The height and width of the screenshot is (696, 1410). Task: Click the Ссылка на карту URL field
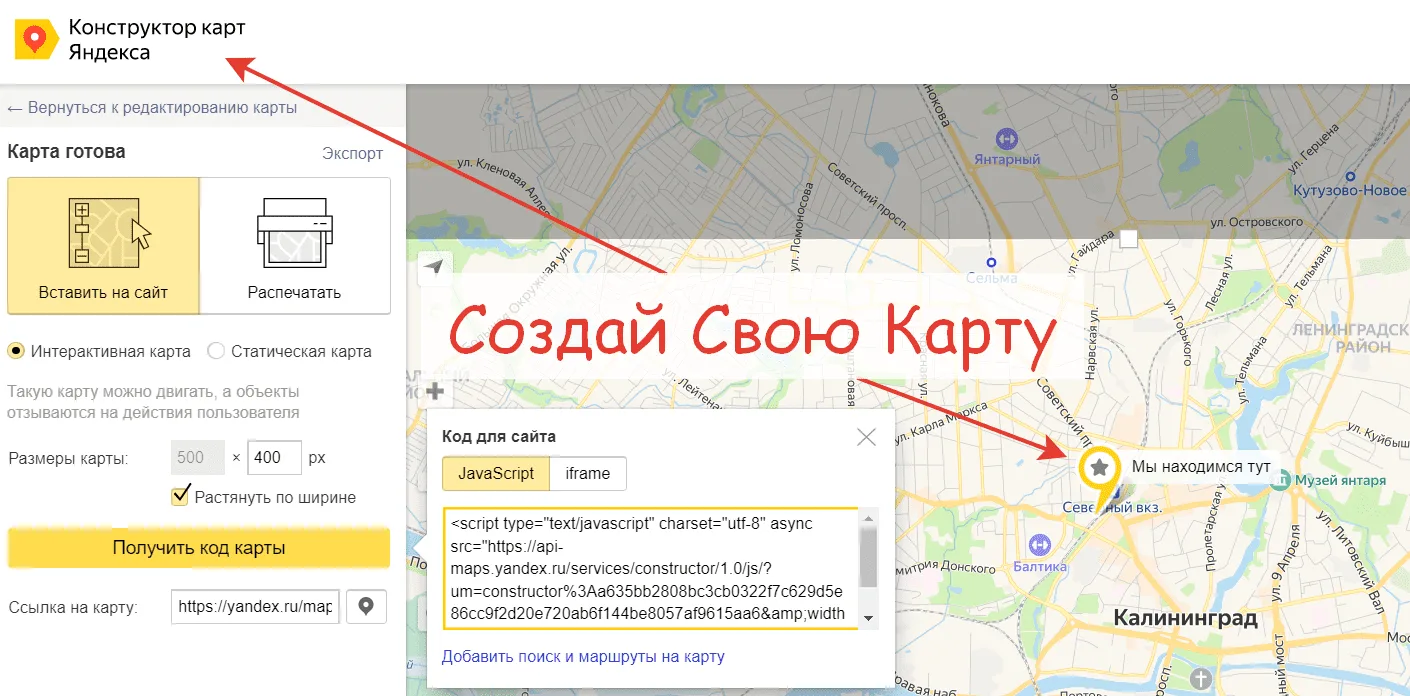point(255,607)
